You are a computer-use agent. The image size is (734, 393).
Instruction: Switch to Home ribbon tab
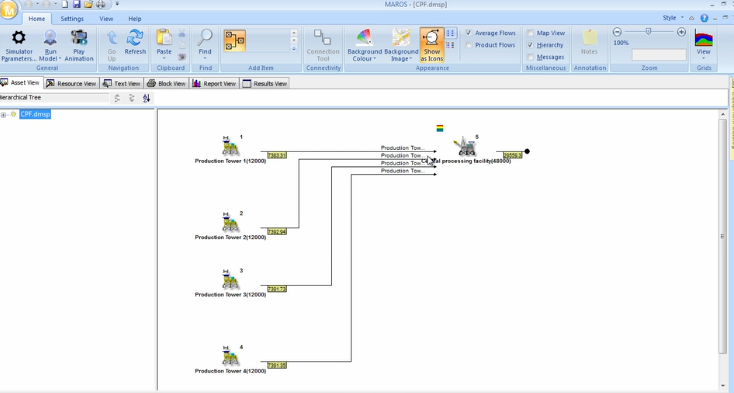(37, 19)
